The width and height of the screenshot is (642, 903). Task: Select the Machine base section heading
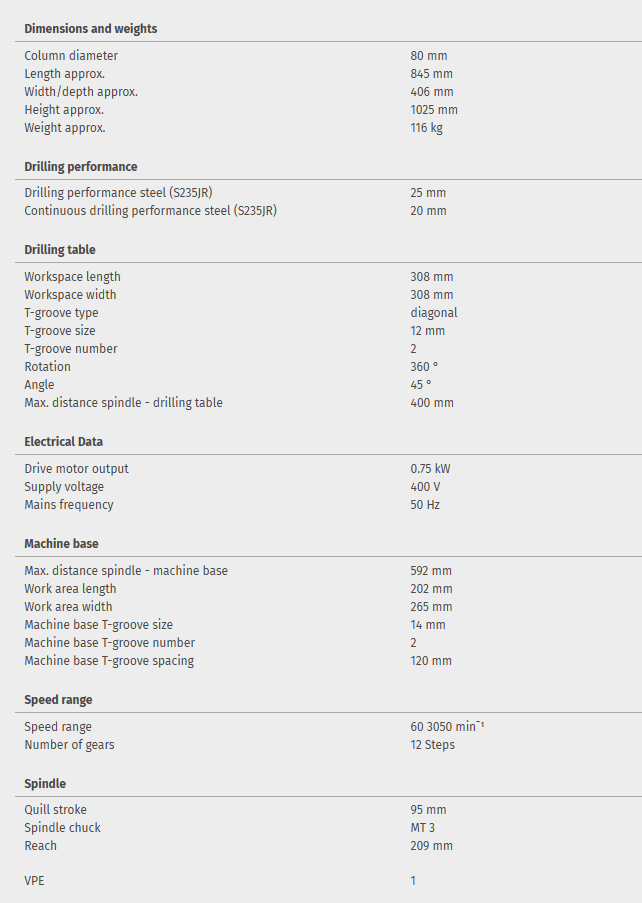61,544
